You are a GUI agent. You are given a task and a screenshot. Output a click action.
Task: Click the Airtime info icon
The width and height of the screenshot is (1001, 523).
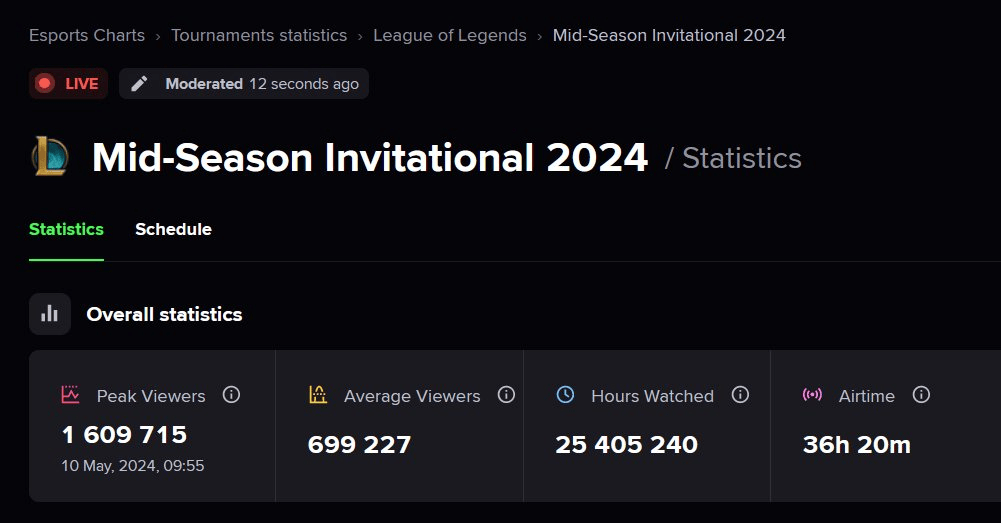coord(921,395)
